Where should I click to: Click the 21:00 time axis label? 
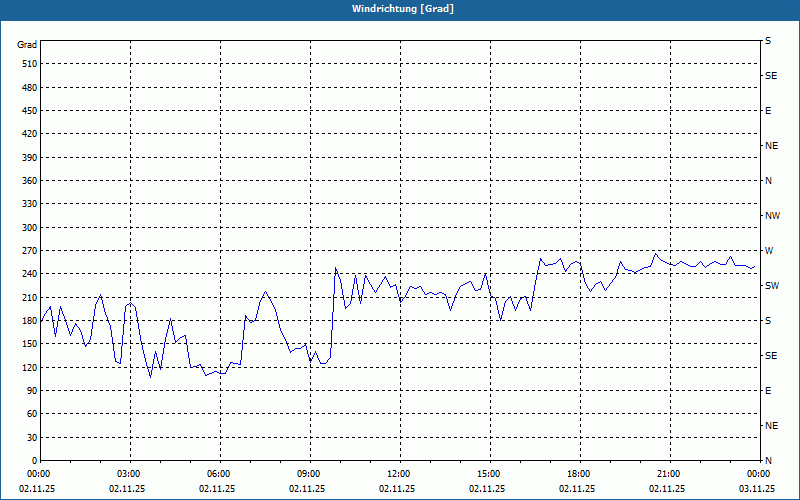pyautogui.click(x=670, y=474)
